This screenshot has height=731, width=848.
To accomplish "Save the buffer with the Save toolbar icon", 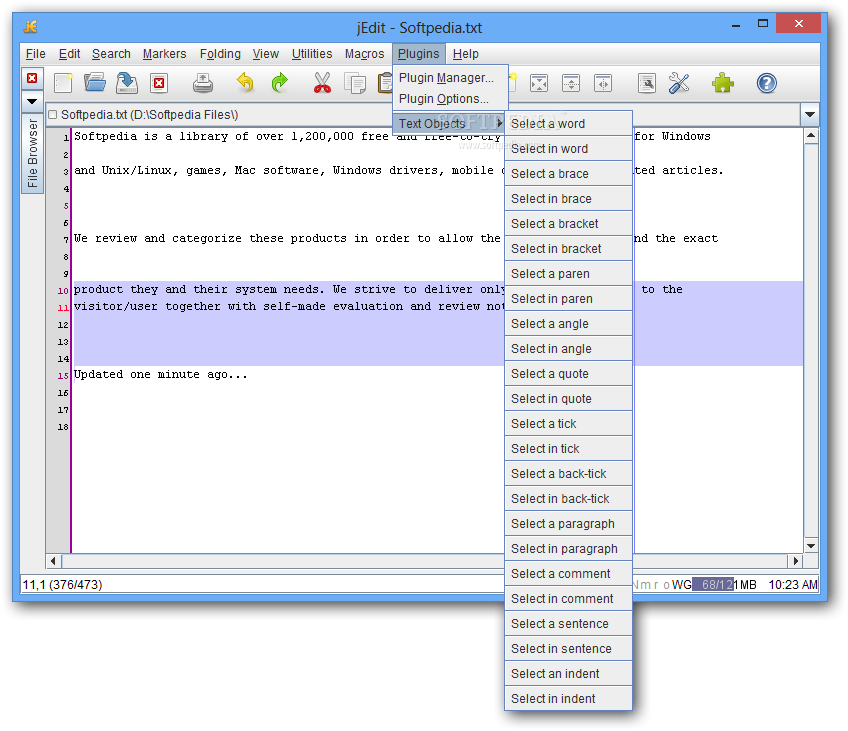I will point(127,83).
